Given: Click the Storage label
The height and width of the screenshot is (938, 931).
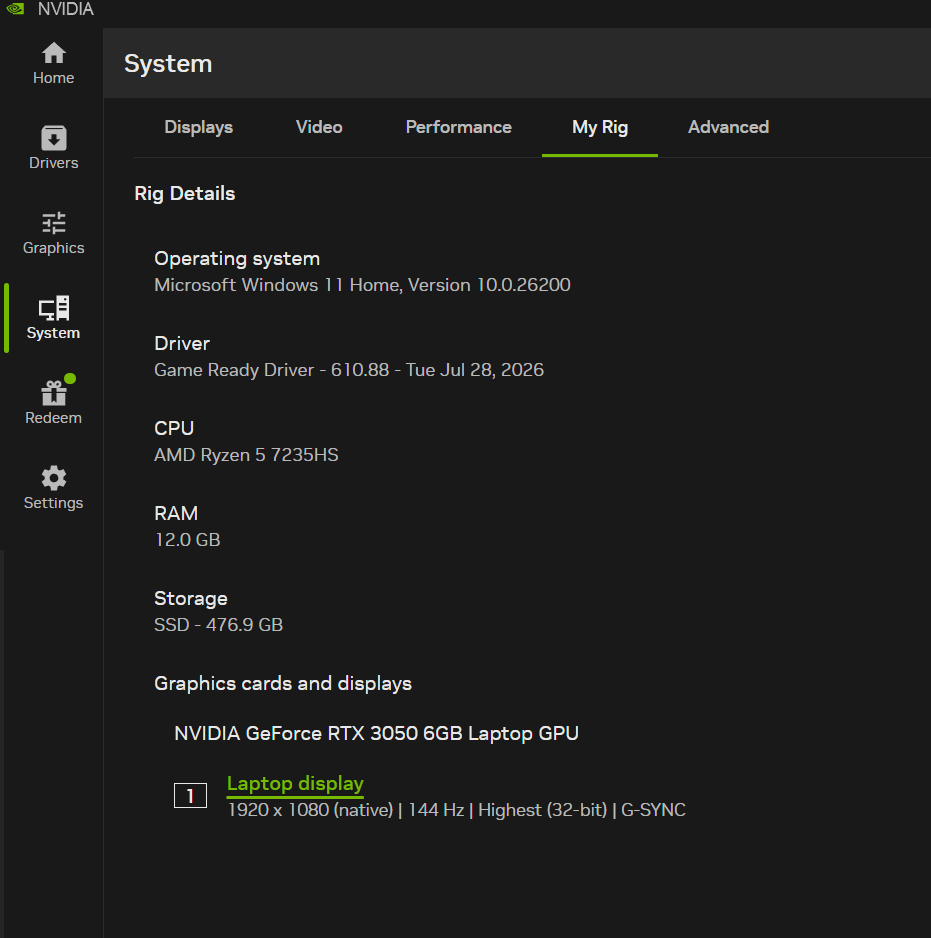Looking at the screenshot, I should (191, 599).
